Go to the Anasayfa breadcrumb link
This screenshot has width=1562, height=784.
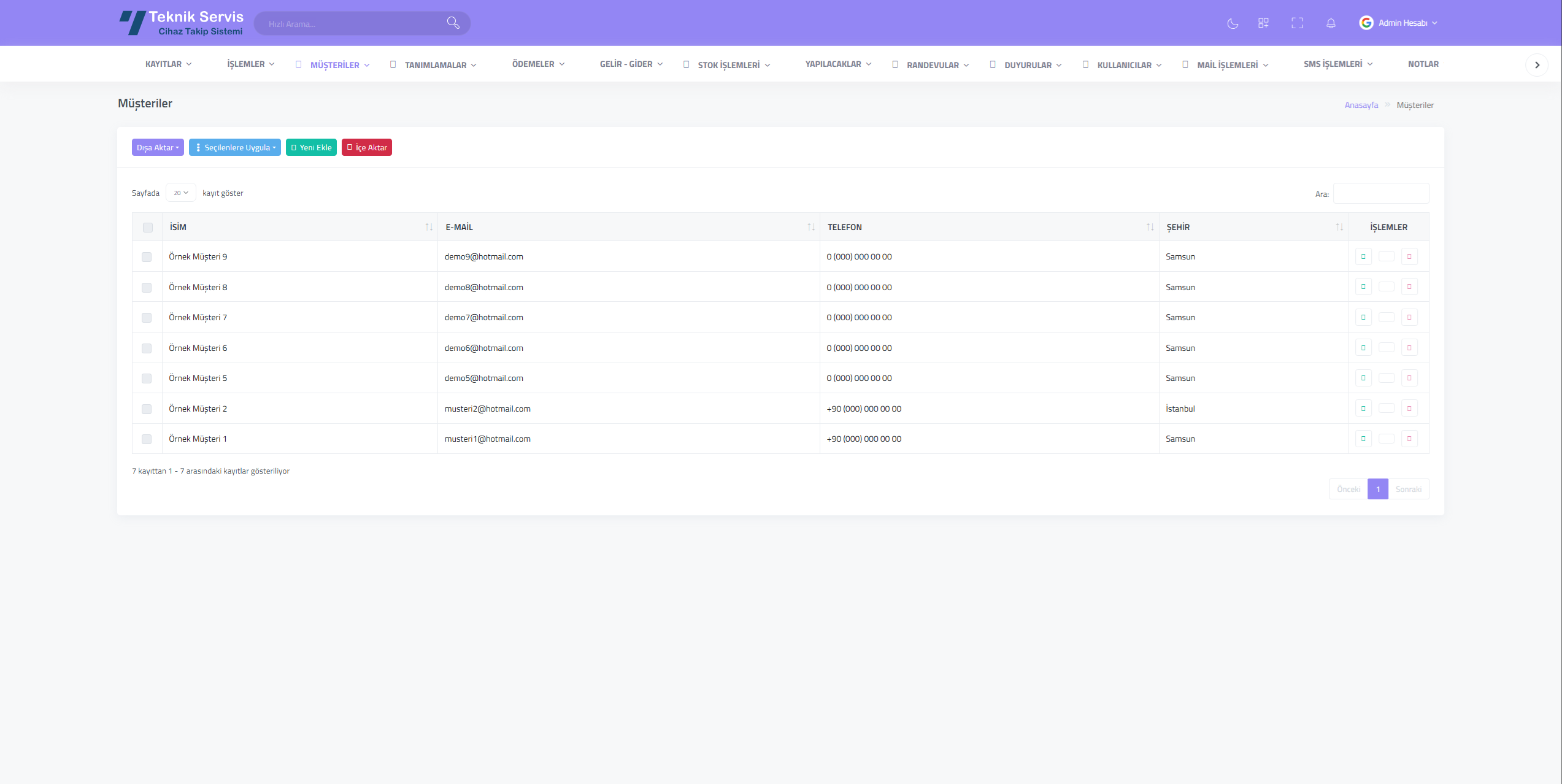(1361, 105)
